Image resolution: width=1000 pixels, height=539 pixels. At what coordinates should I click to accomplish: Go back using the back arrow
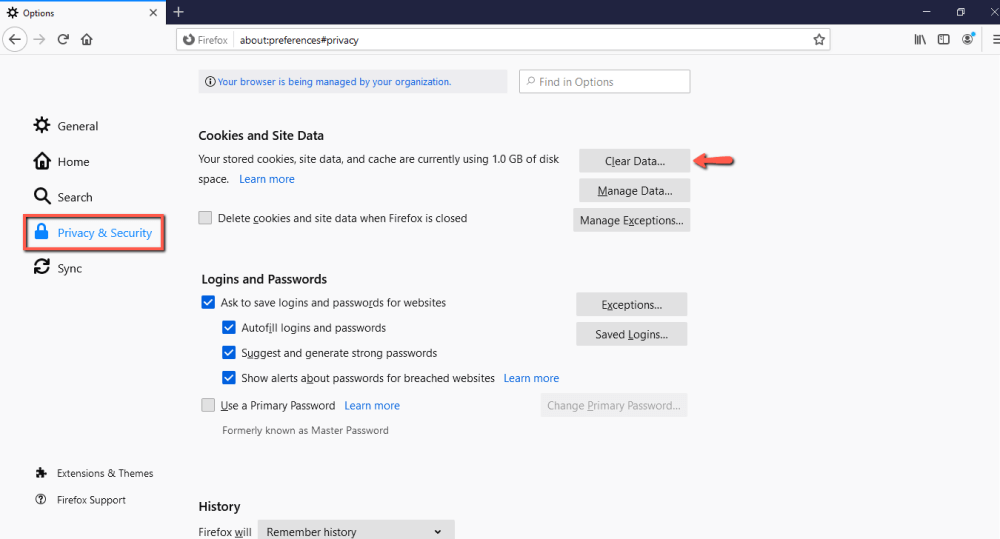(x=15, y=40)
